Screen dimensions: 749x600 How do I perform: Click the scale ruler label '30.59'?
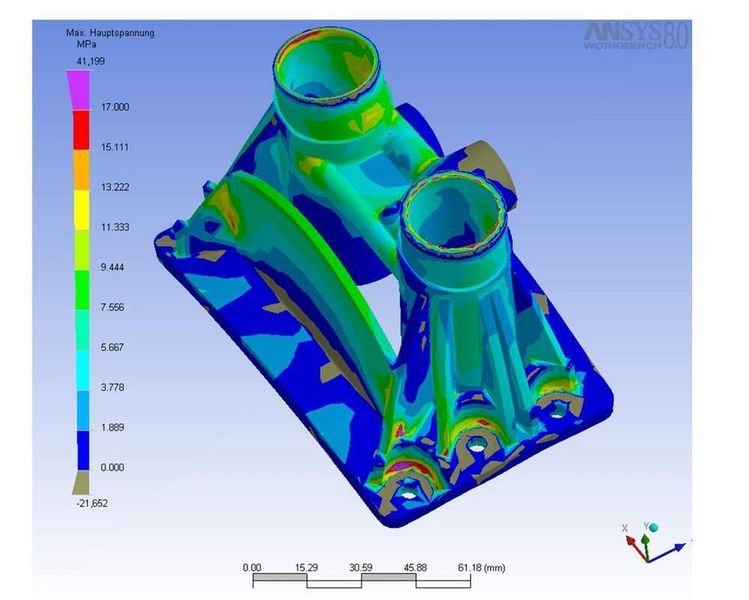[361, 568]
